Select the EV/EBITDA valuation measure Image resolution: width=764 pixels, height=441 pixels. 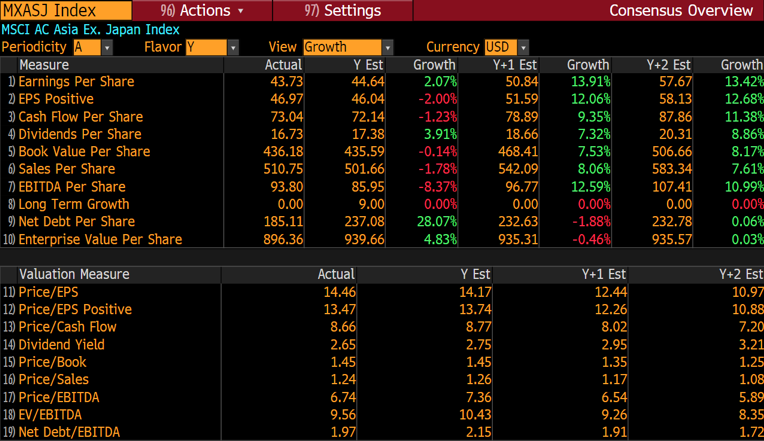pyautogui.click(x=50, y=414)
